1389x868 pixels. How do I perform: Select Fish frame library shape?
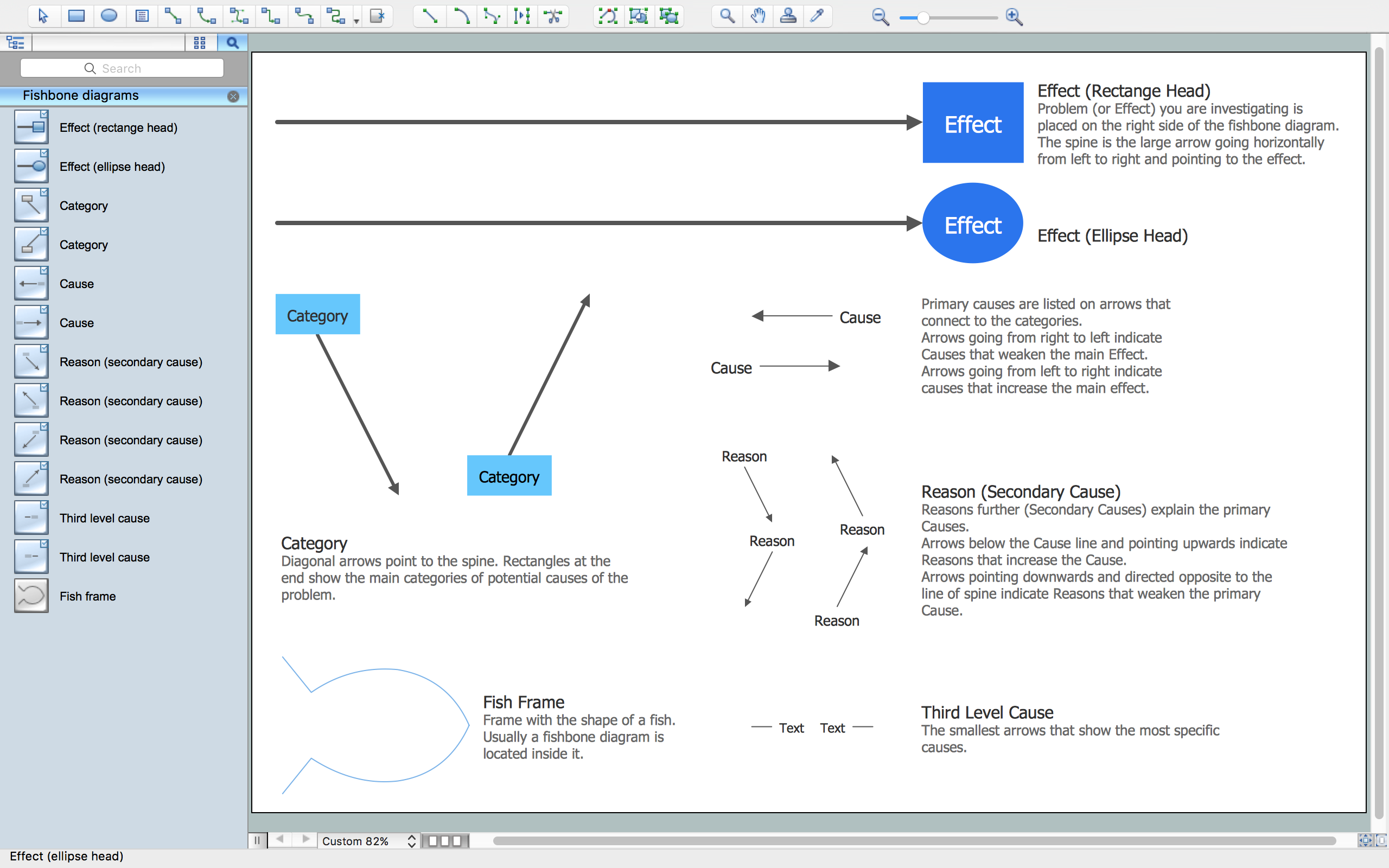[x=123, y=596]
